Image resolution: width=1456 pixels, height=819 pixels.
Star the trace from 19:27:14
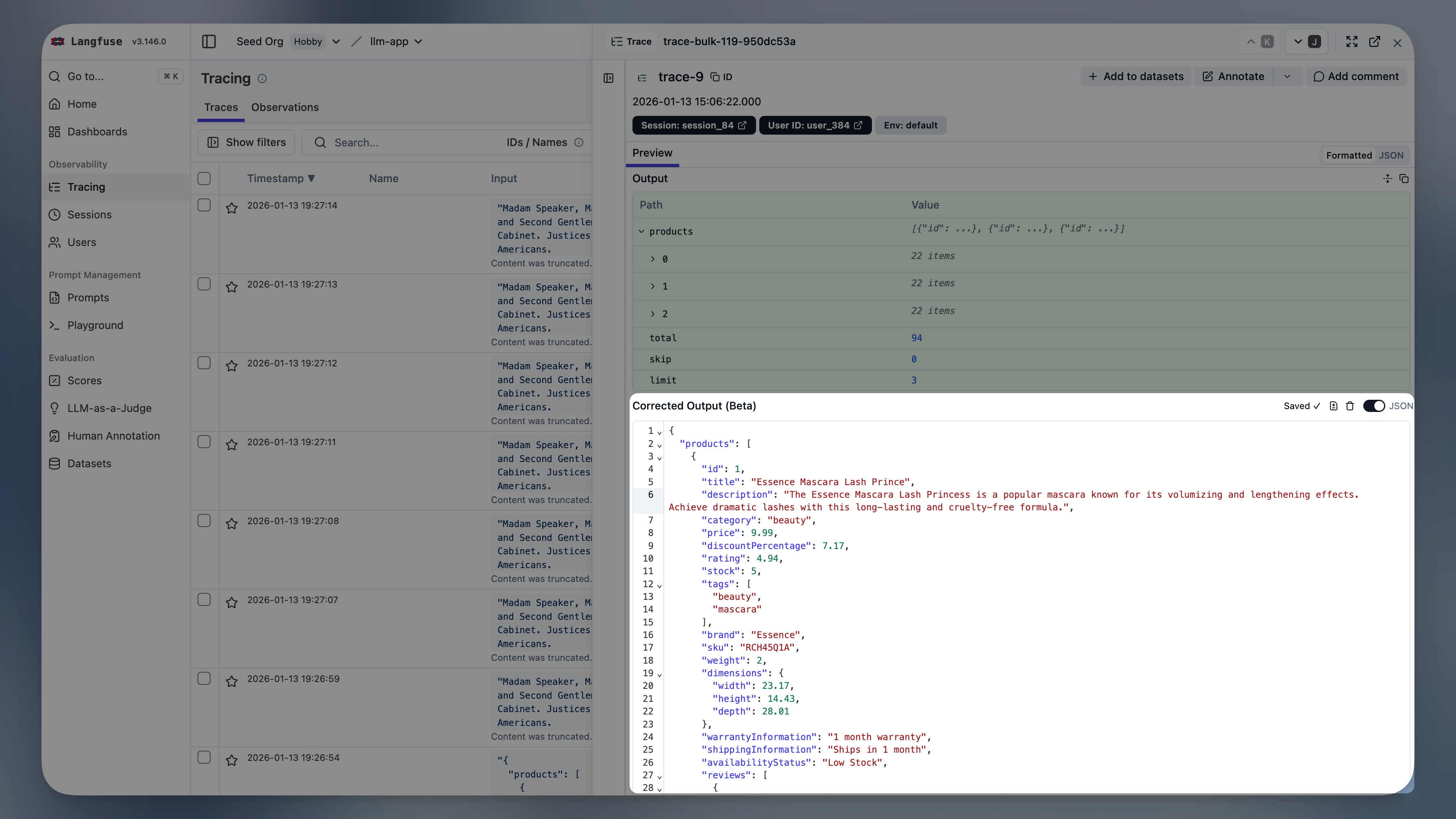[x=233, y=208]
